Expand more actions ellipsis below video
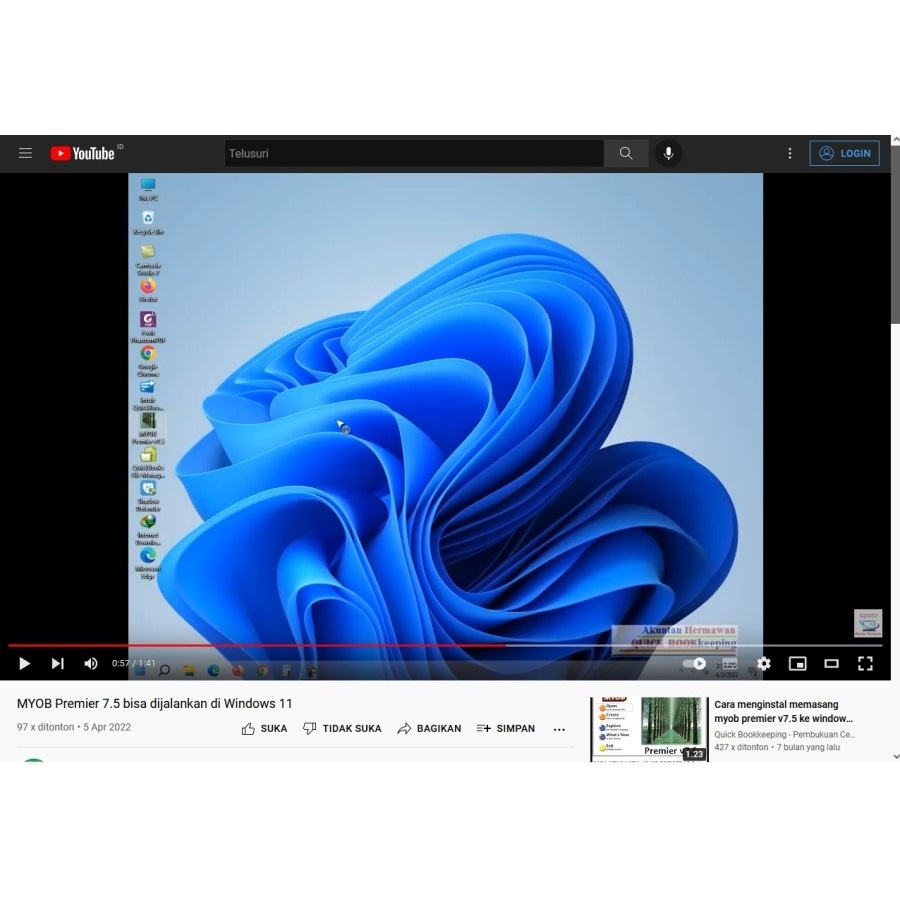This screenshot has width=900, height=900. click(x=559, y=729)
